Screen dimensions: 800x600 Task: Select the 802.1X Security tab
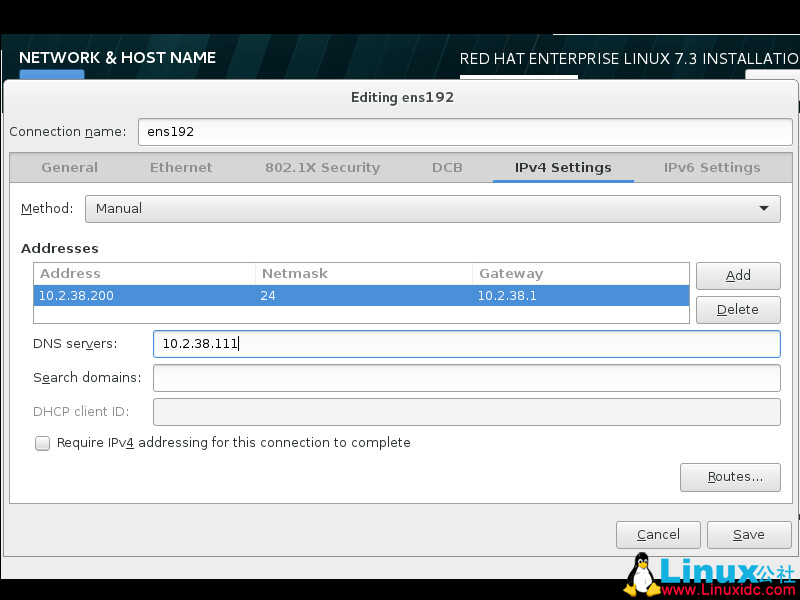322,167
